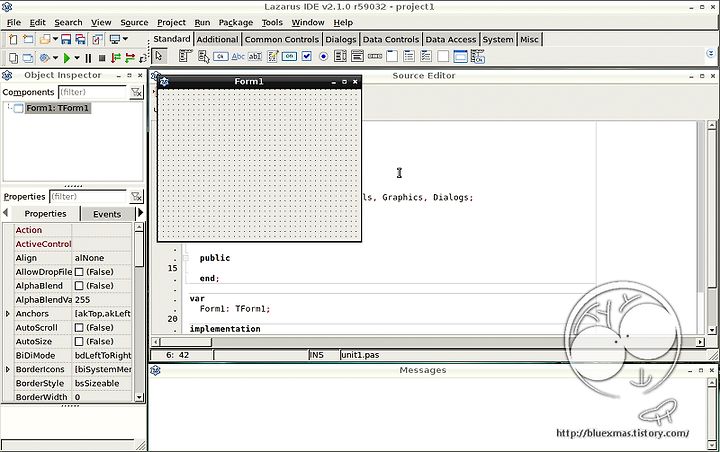Click the Stop debugging square icon
Viewport: 720px width, 452px height.
(102, 58)
